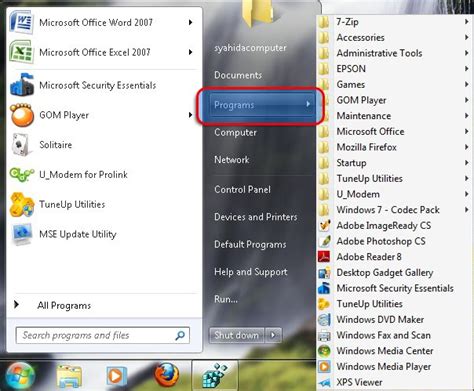
Task: Open the Shut down options arrow
Action: pos(273,335)
